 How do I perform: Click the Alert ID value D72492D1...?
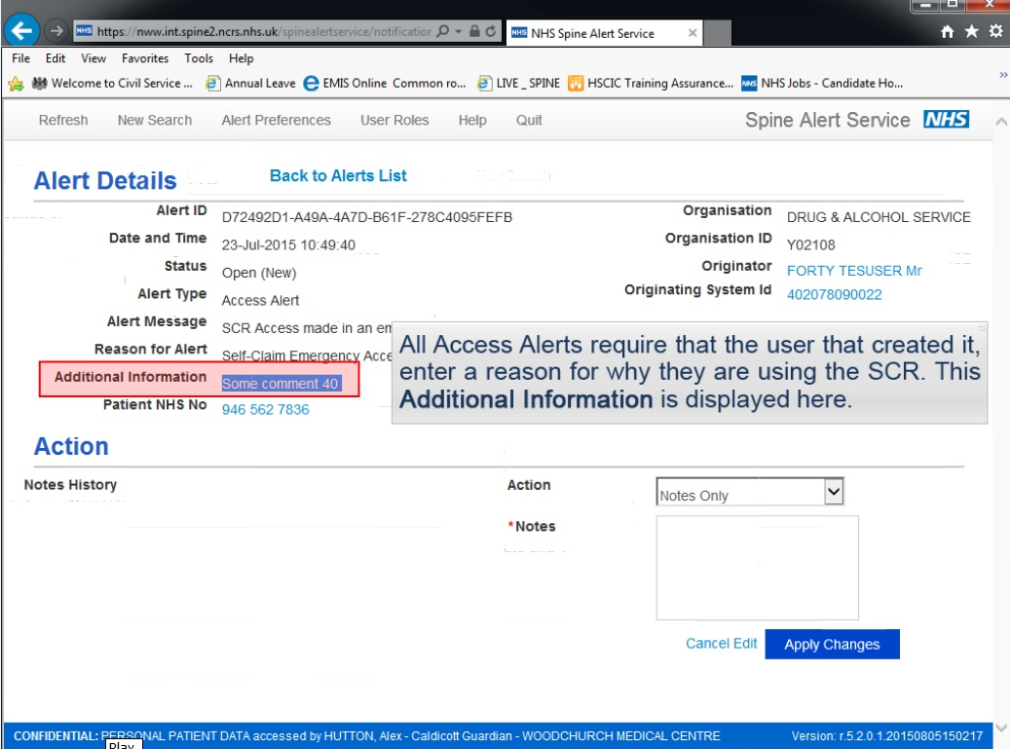(367, 217)
